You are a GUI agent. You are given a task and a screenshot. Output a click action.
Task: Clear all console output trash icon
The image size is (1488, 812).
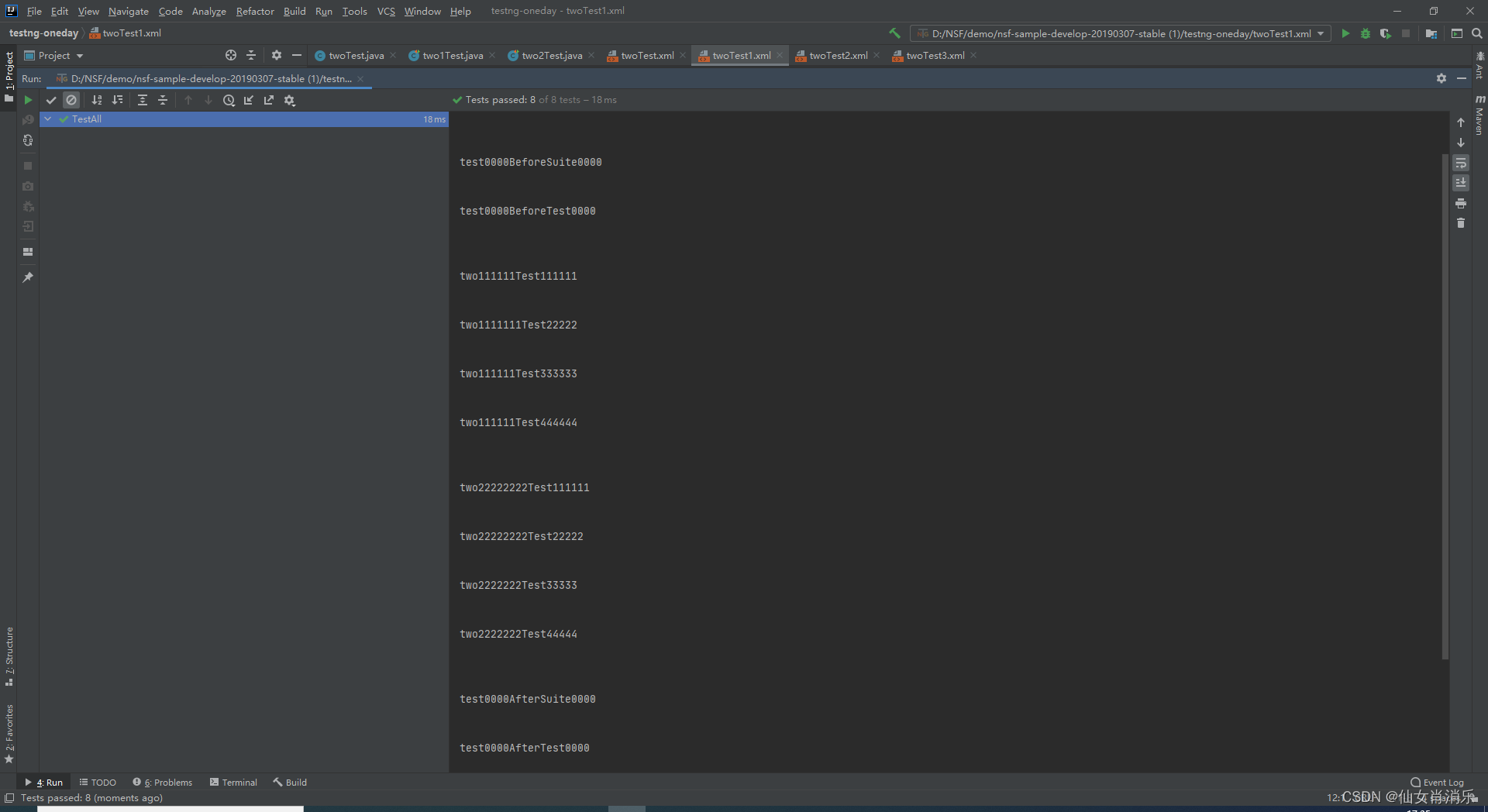tap(1461, 223)
